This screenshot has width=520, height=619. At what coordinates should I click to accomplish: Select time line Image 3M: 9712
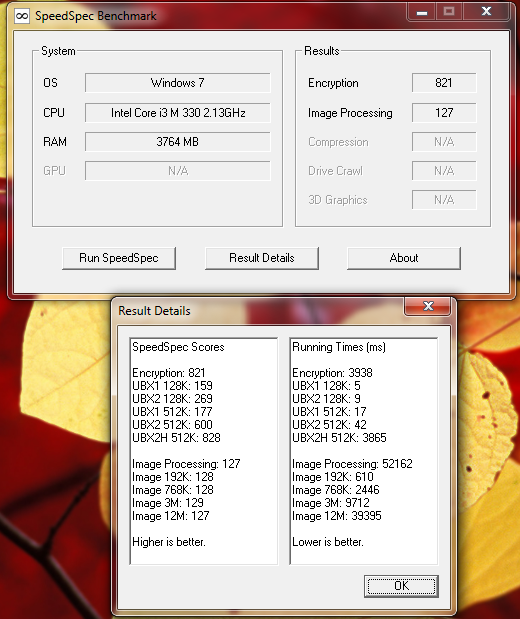click(331, 503)
